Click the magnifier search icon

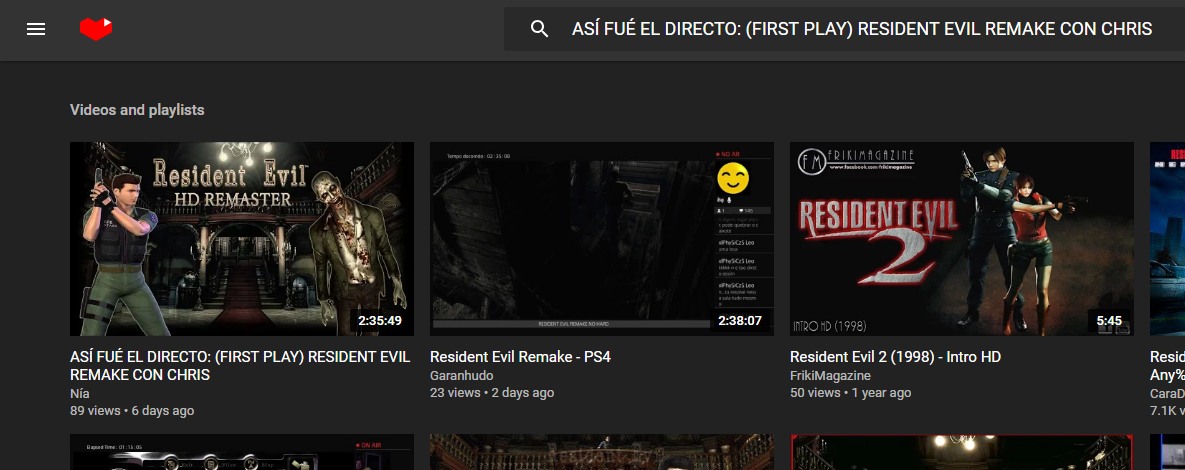point(540,29)
